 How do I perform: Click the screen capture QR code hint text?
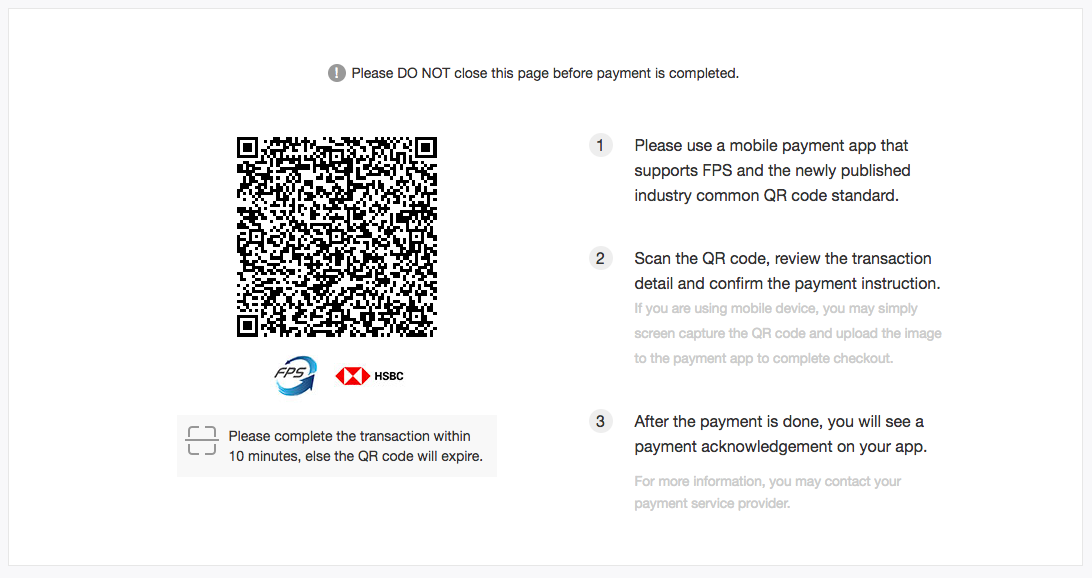[x=788, y=334]
